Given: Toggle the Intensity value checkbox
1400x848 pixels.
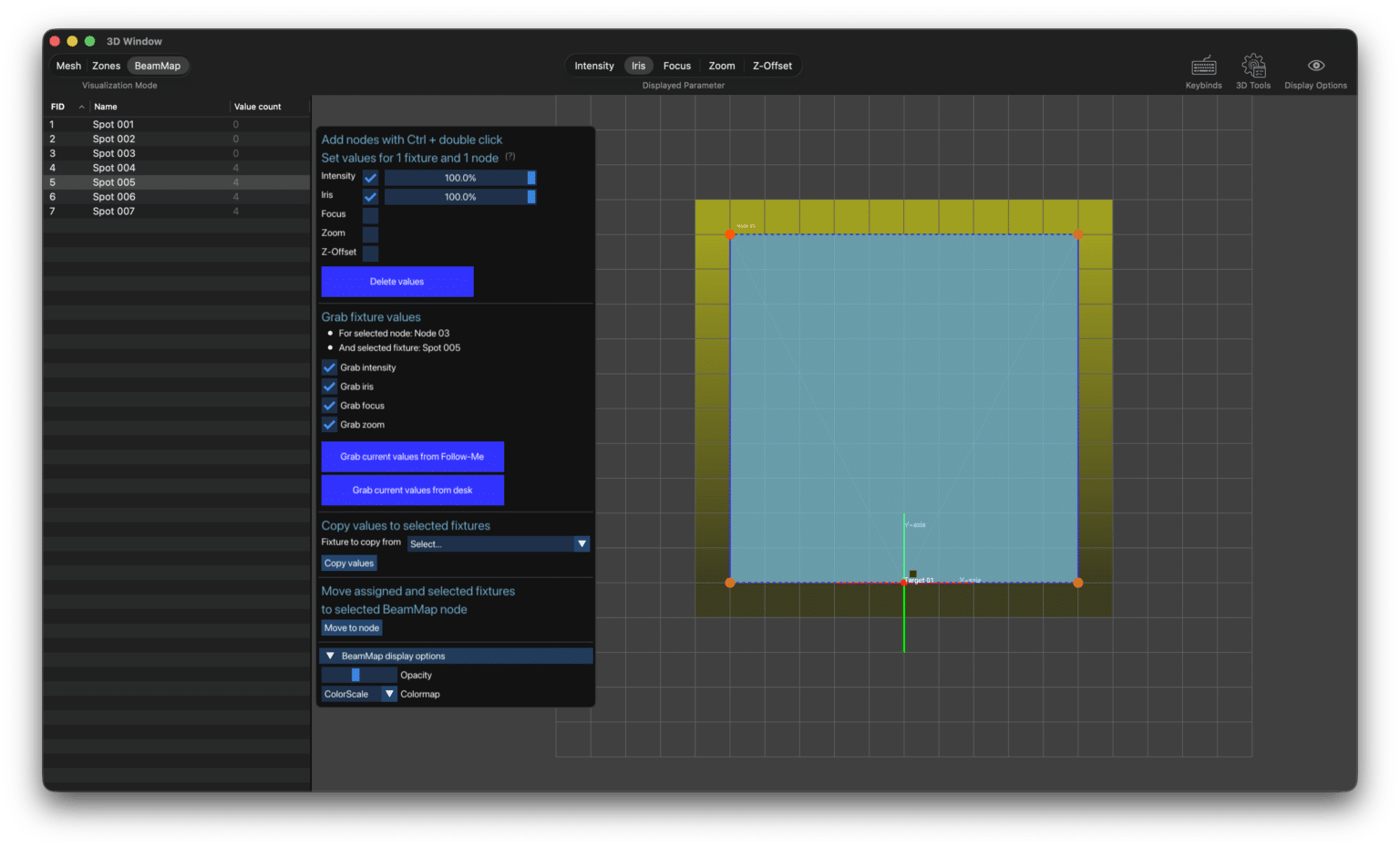Looking at the screenshot, I should (370, 178).
